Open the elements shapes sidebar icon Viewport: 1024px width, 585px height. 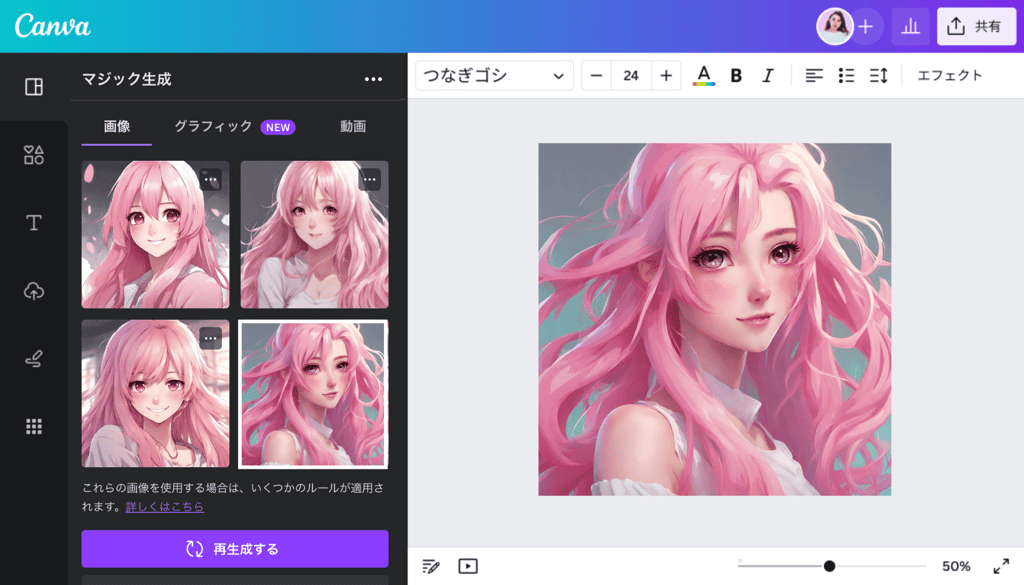point(34,155)
